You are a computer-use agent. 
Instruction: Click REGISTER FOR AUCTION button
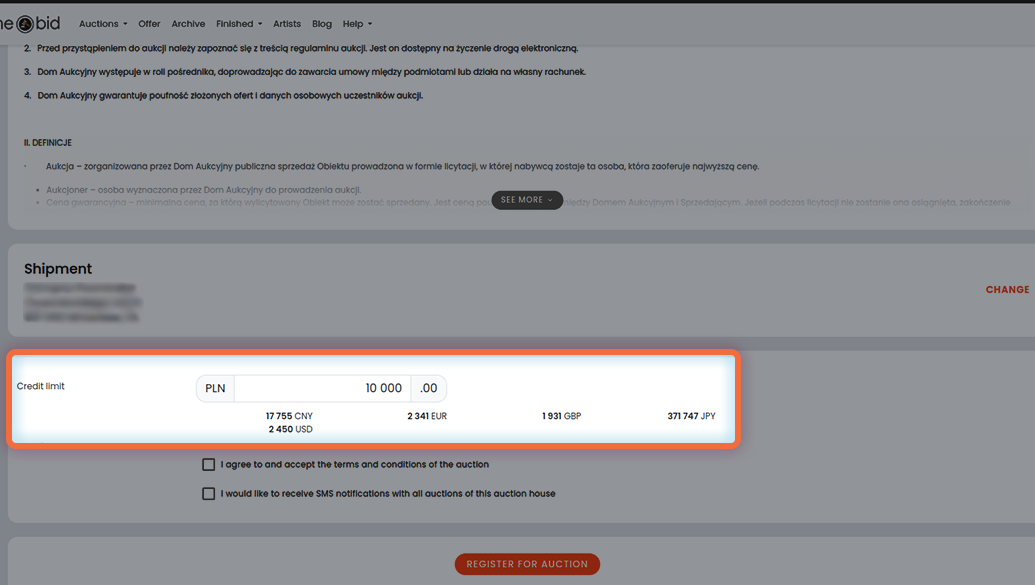click(527, 564)
